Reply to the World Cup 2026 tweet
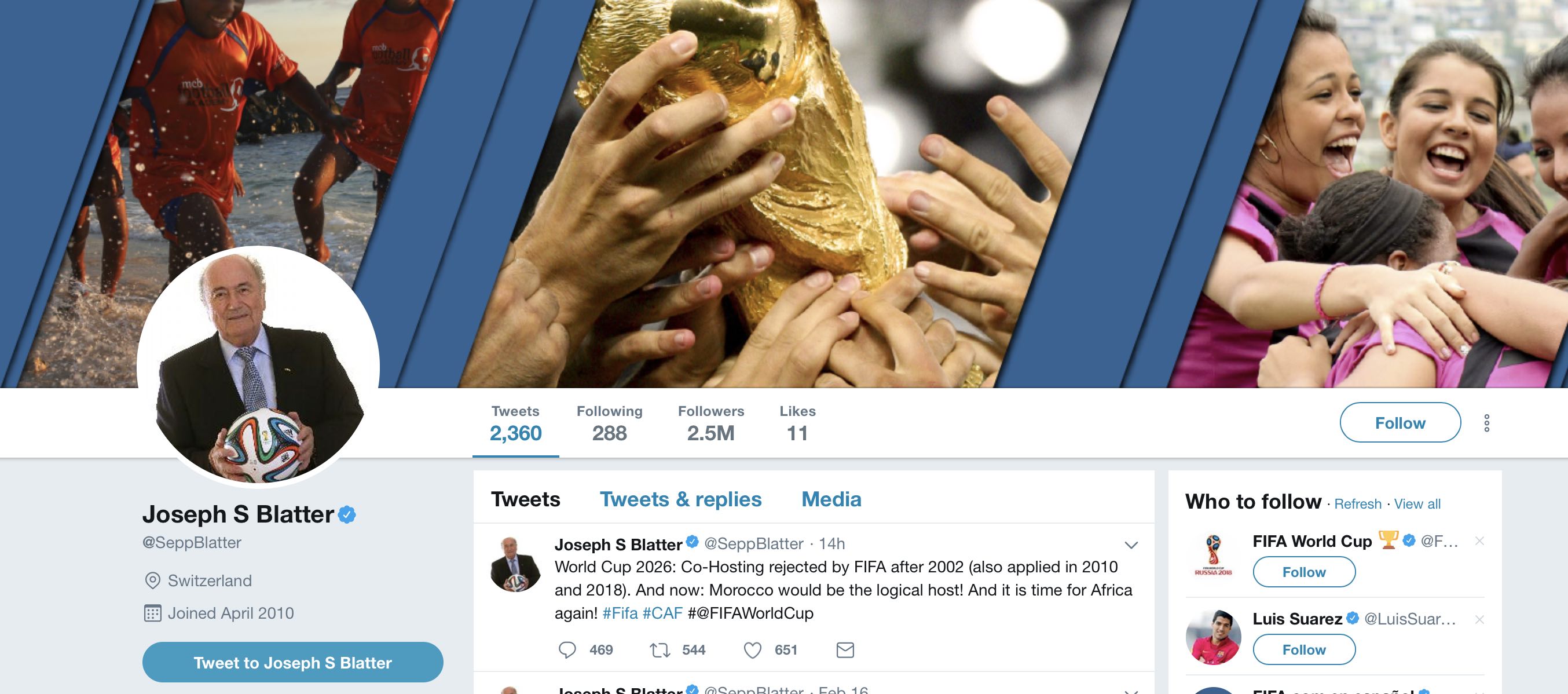The image size is (1568, 694). pyautogui.click(x=567, y=650)
